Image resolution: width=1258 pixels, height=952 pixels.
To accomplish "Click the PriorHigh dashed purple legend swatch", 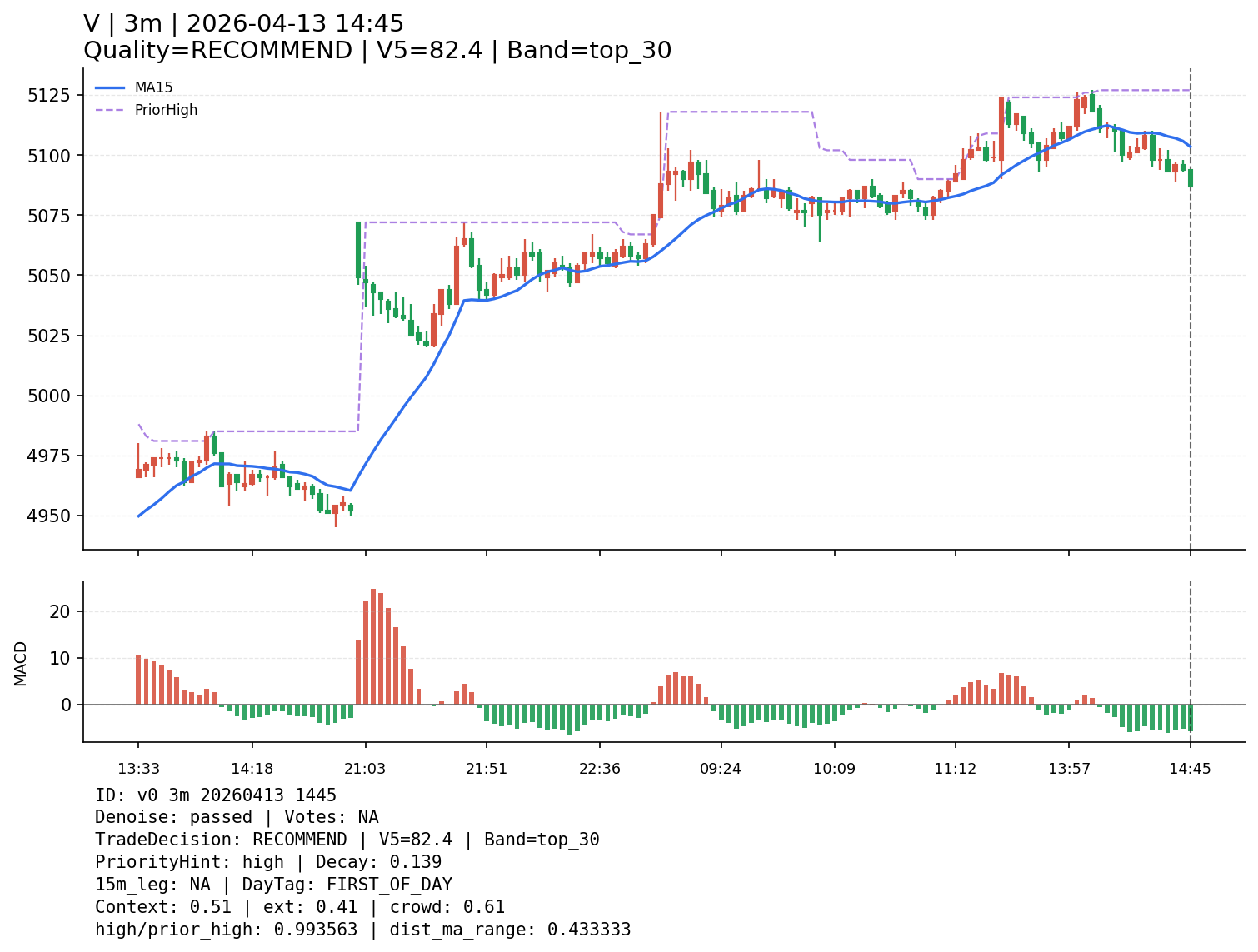I will click(109, 110).
